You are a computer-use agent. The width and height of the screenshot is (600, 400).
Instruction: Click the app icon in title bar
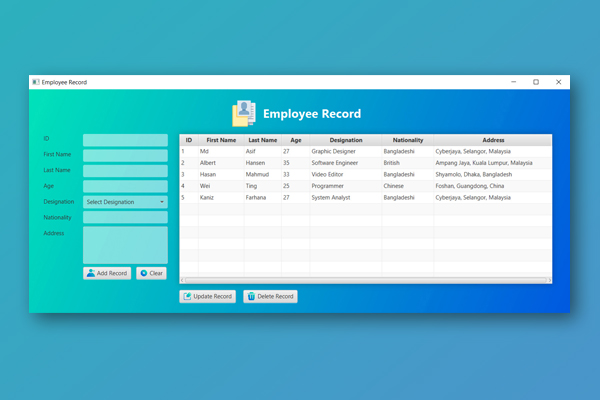coord(36,82)
